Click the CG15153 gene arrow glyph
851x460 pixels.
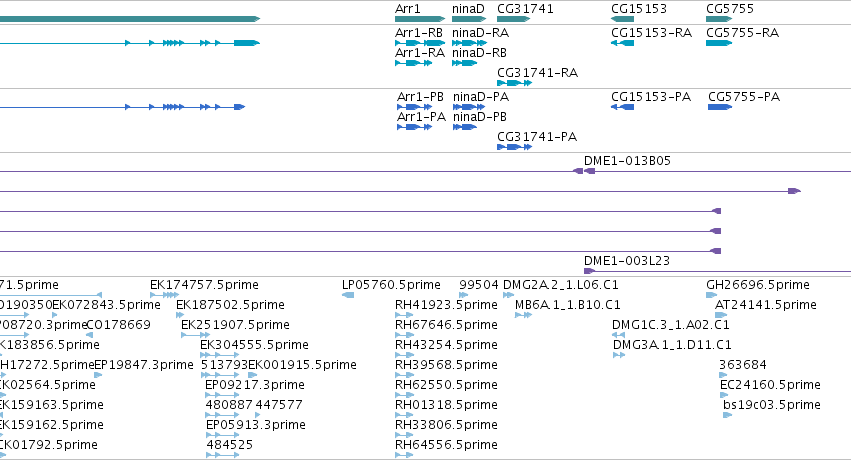point(623,19)
